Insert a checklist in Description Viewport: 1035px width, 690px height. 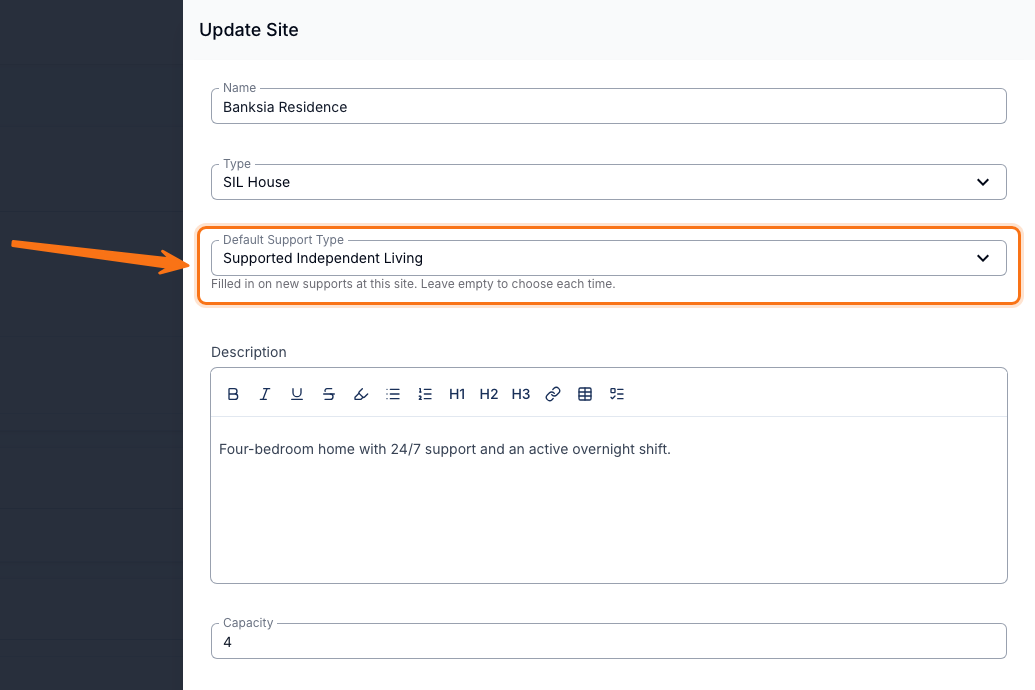617,394
